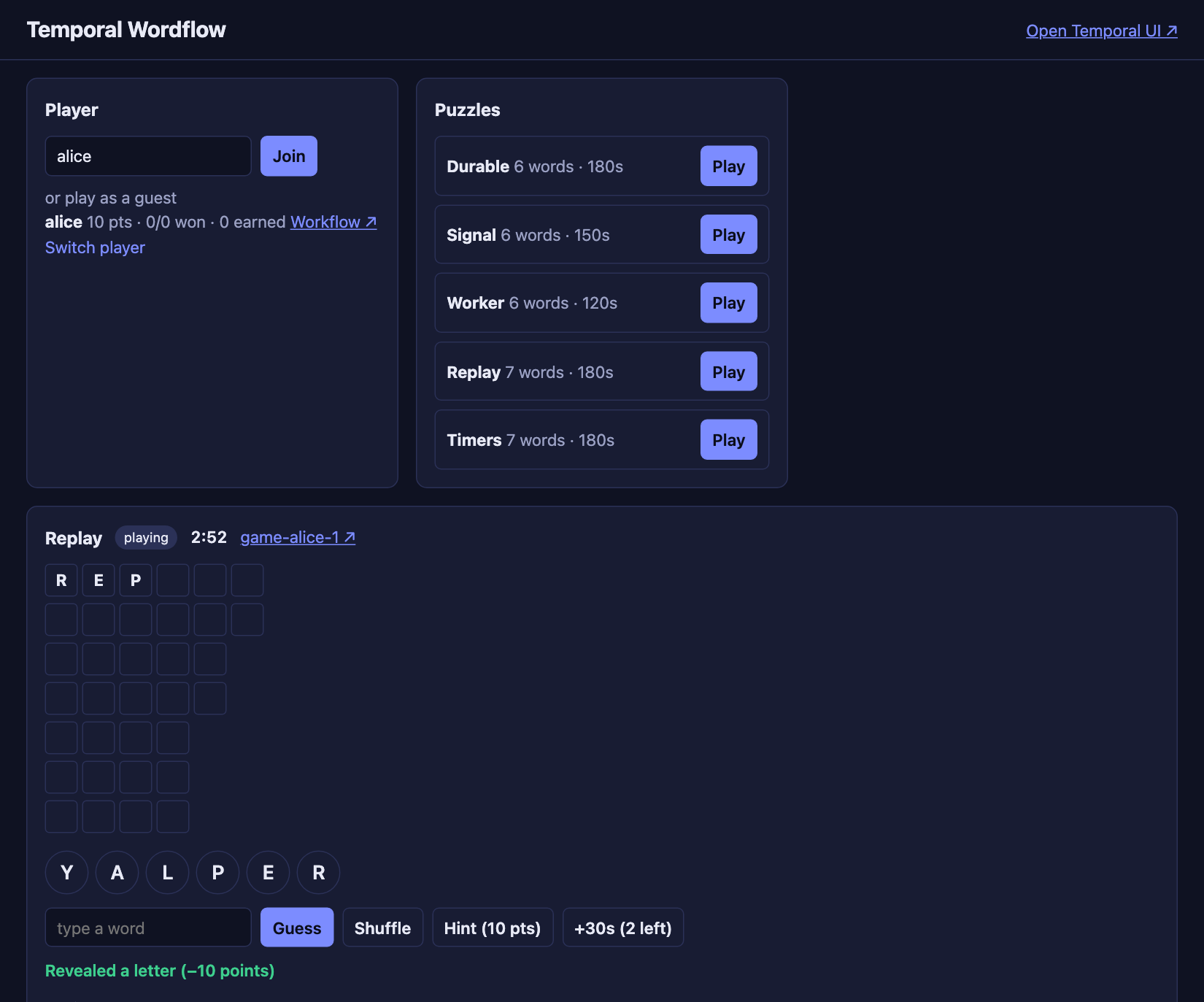This screenshot has height=1002, width=1204.
Task: Play the Timers puzzle
Action: click(x=728, y=439)
